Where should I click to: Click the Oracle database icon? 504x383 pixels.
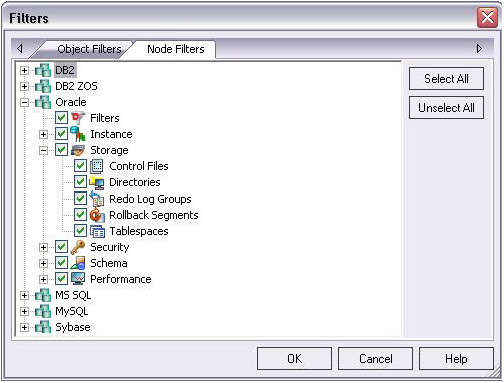(43, 102)
